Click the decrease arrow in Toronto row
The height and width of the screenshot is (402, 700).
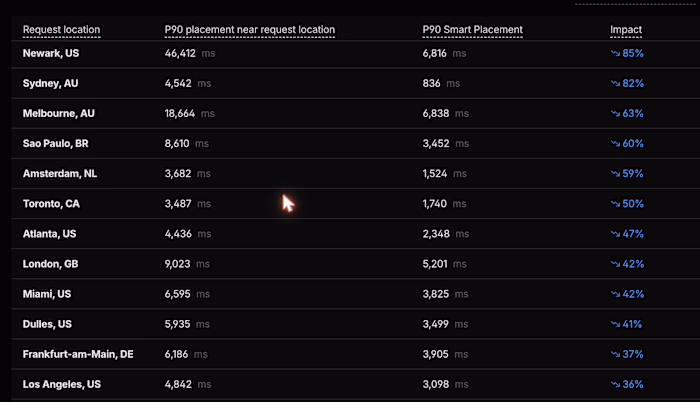coord(615,204)
